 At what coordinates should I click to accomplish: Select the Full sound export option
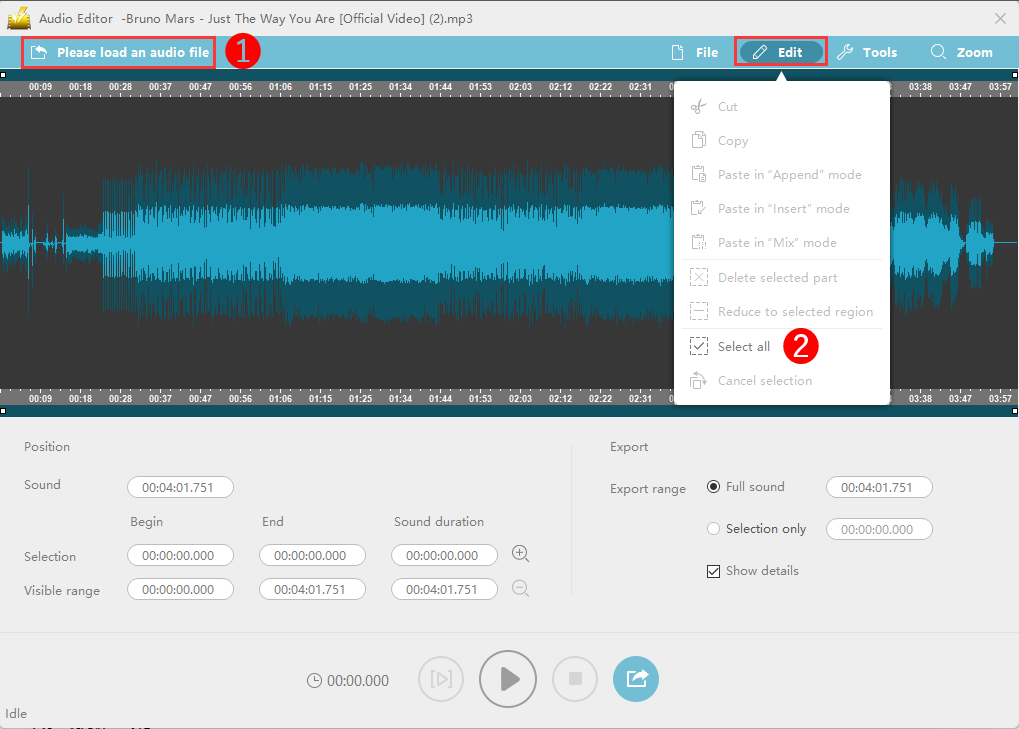click(x=713, y=487)
